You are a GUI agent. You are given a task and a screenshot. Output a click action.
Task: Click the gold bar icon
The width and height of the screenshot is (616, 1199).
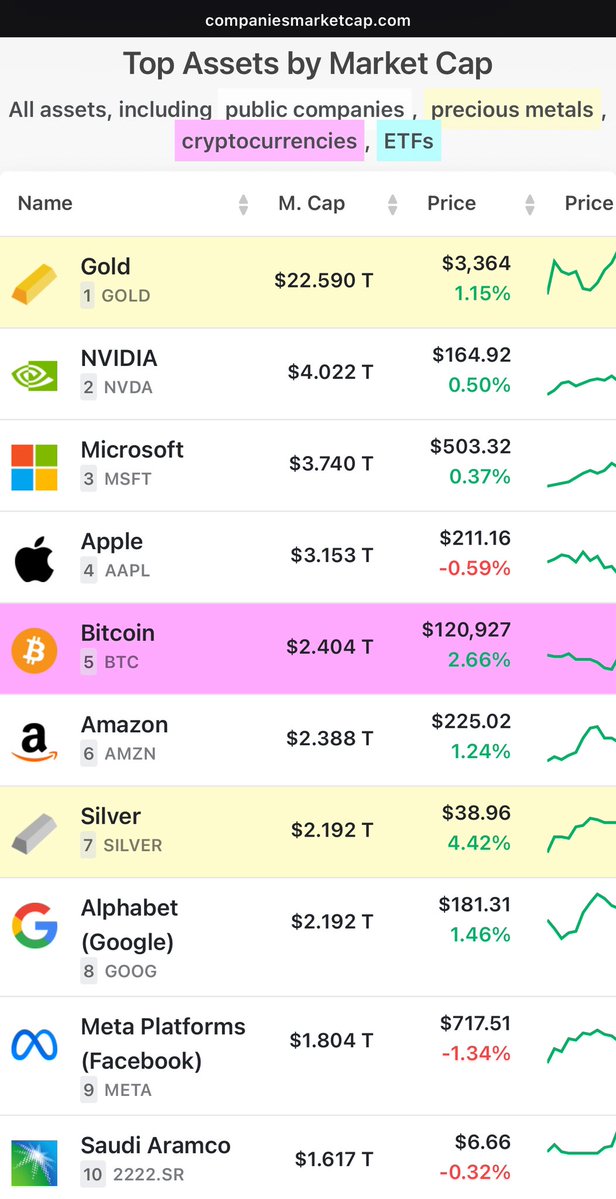(x=34, y=280)
